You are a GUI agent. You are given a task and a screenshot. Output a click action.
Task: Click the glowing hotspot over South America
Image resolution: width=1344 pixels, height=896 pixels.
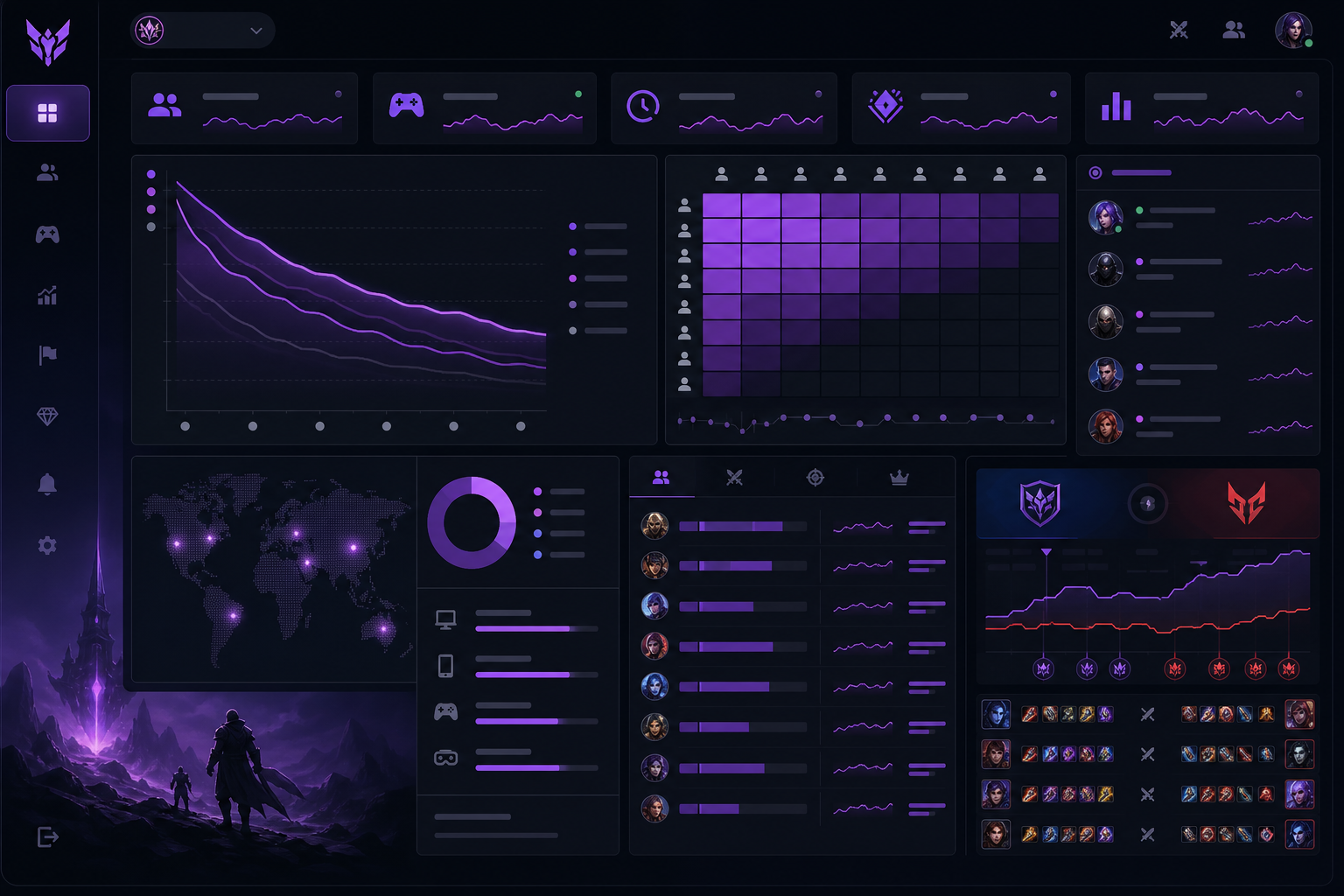[x=234, y=616]
